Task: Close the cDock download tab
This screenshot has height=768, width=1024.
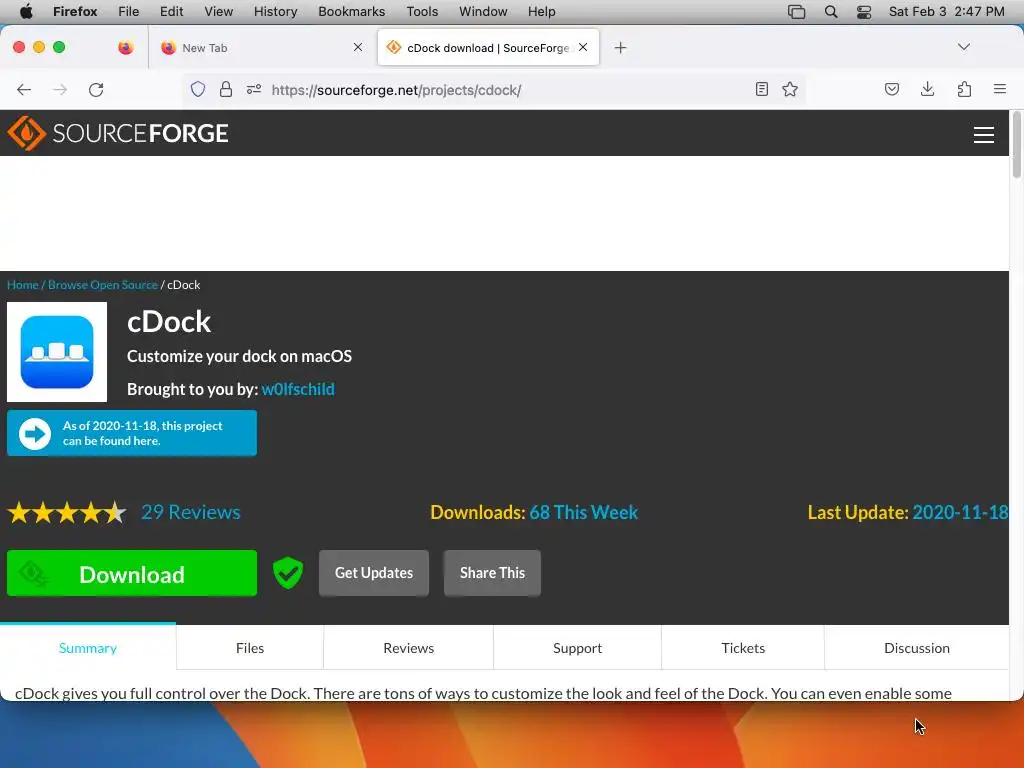Action: (583, 47)
